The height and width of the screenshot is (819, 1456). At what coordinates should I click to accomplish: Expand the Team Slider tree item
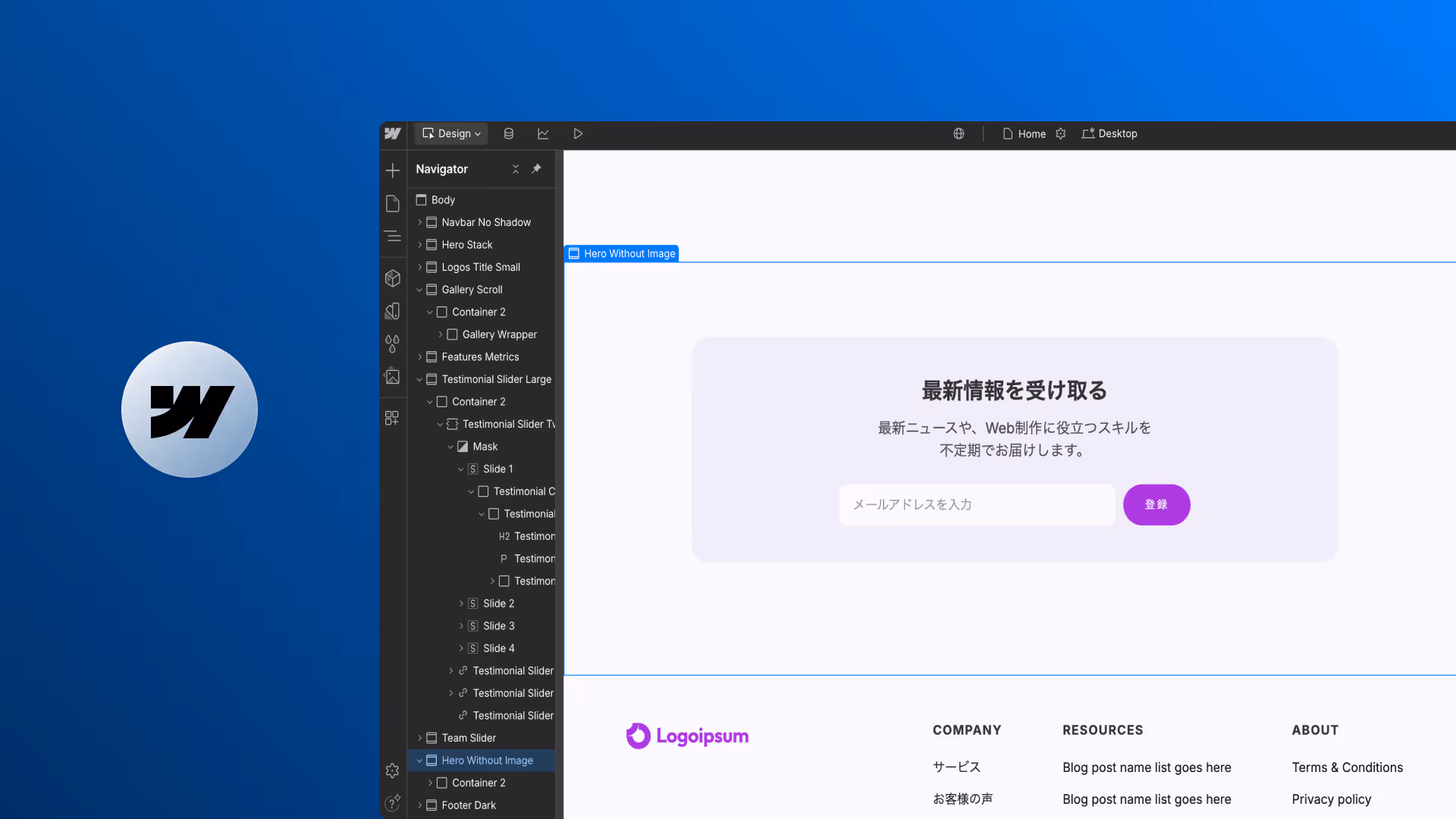[x=419, y=738]
